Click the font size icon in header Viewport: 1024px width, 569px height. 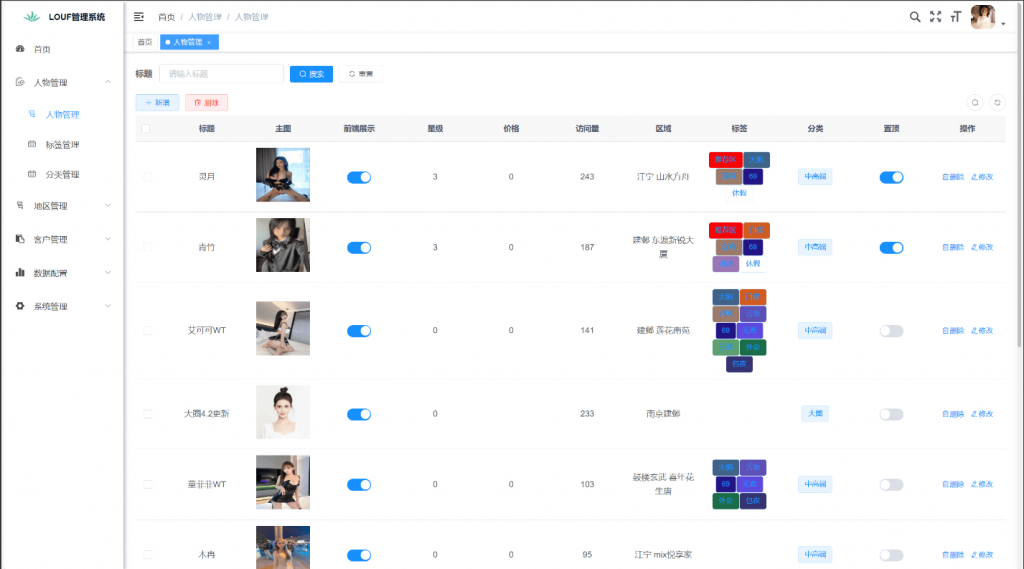(x=956, y=17)
